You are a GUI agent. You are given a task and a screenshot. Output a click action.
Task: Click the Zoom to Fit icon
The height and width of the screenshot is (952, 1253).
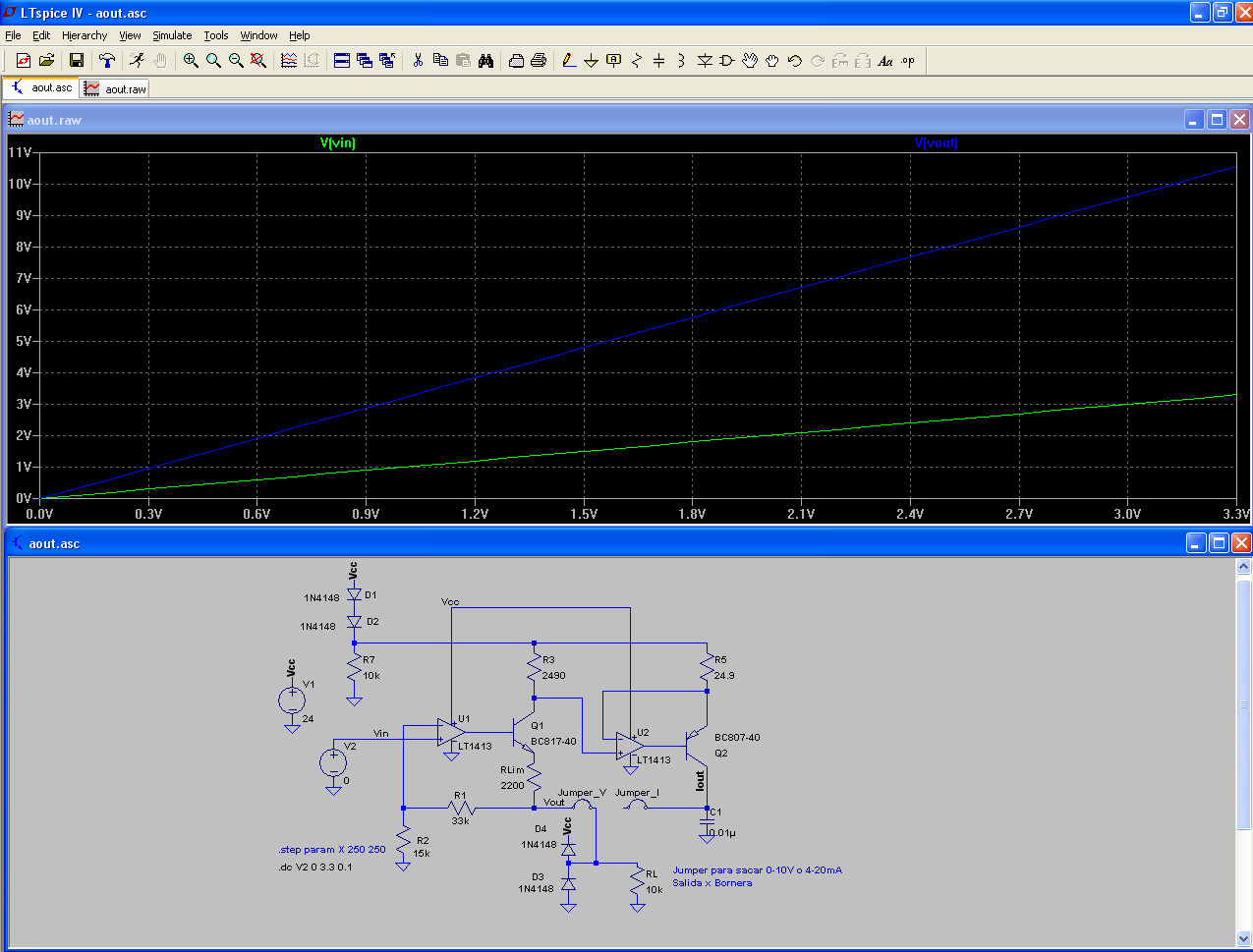(x=258, y=61)
